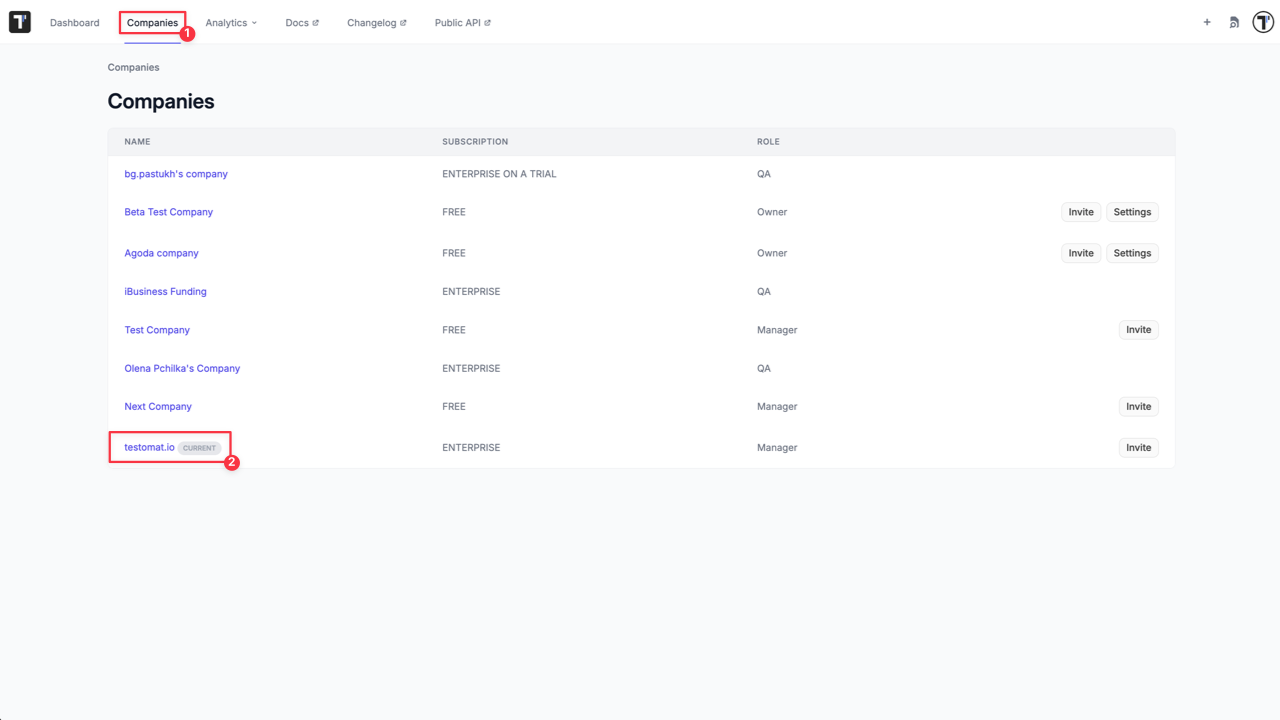
Task: Open Olena Pchilka's Company
Action: [x=182, y=368]
